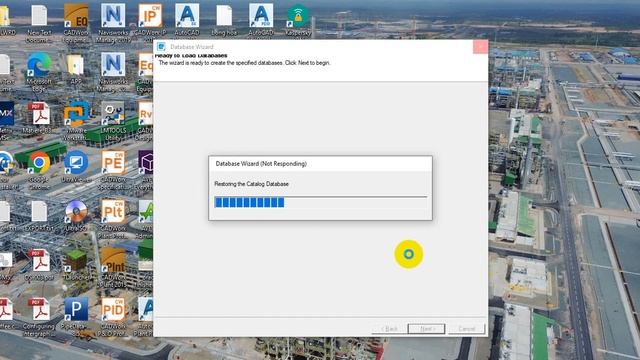
Task: Open the Configuring Intergraph PDF file
Action: (x=39, y=309)
